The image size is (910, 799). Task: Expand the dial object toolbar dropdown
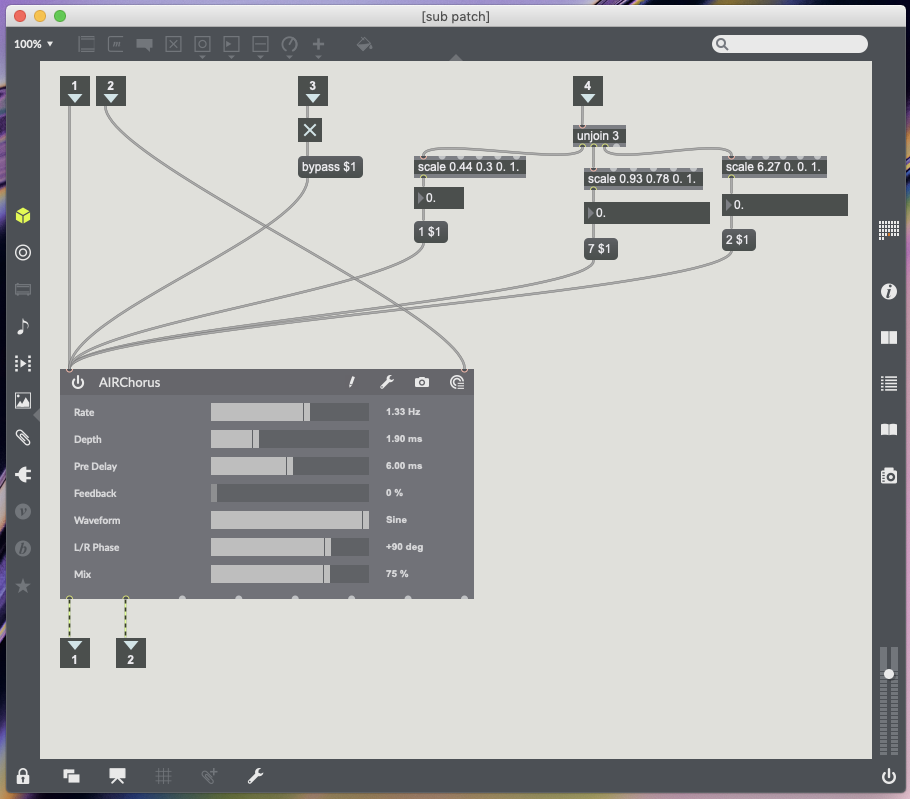pos(290,45)
